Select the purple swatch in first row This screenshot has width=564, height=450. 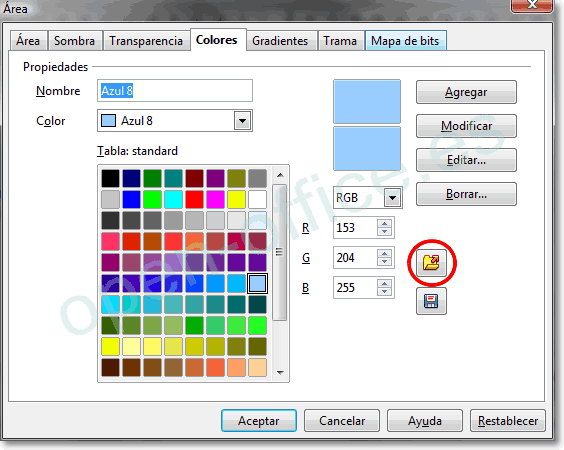(x=215, y=178)
